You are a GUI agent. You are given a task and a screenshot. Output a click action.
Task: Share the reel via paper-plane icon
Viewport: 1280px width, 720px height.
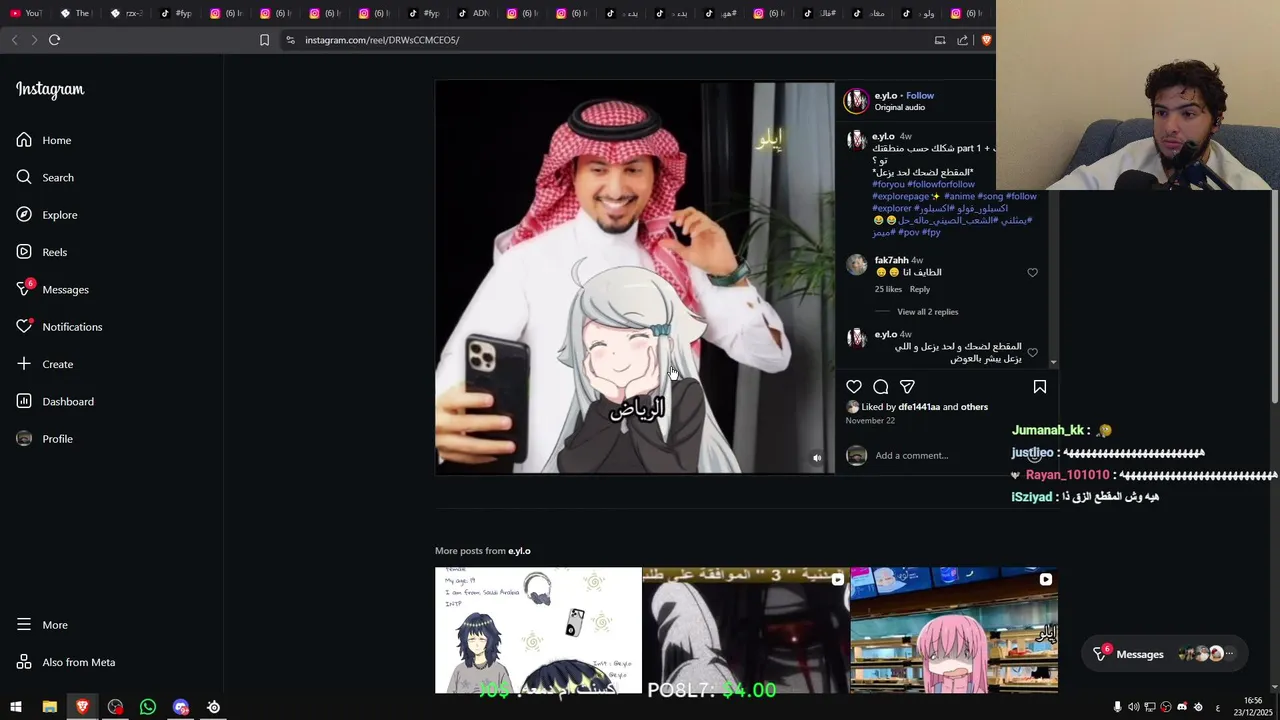[907, 387]
